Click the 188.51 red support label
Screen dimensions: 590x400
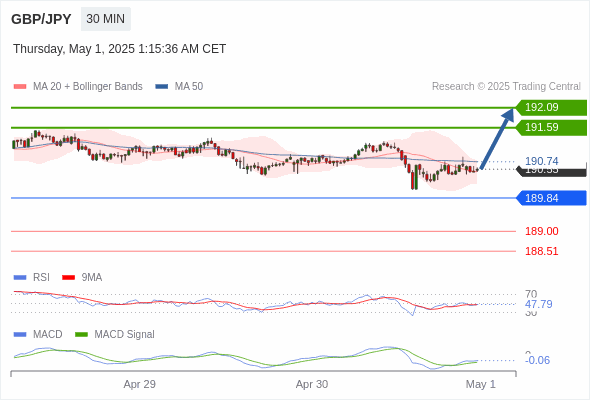pyautogui.click(x=541, y=251)
